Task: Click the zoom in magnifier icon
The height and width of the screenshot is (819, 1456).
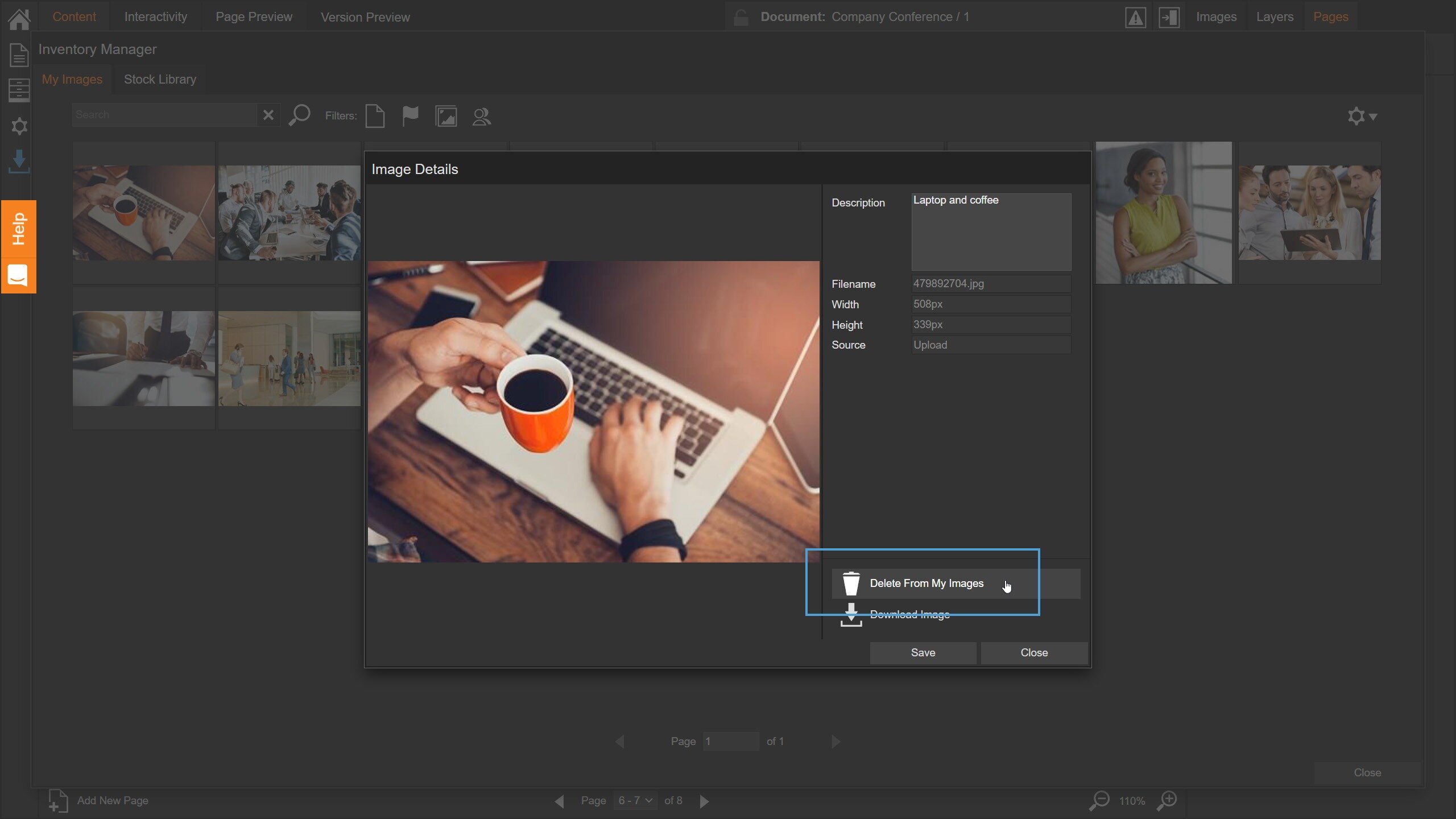Action: pyautogui.click(x=1167, y=800)
